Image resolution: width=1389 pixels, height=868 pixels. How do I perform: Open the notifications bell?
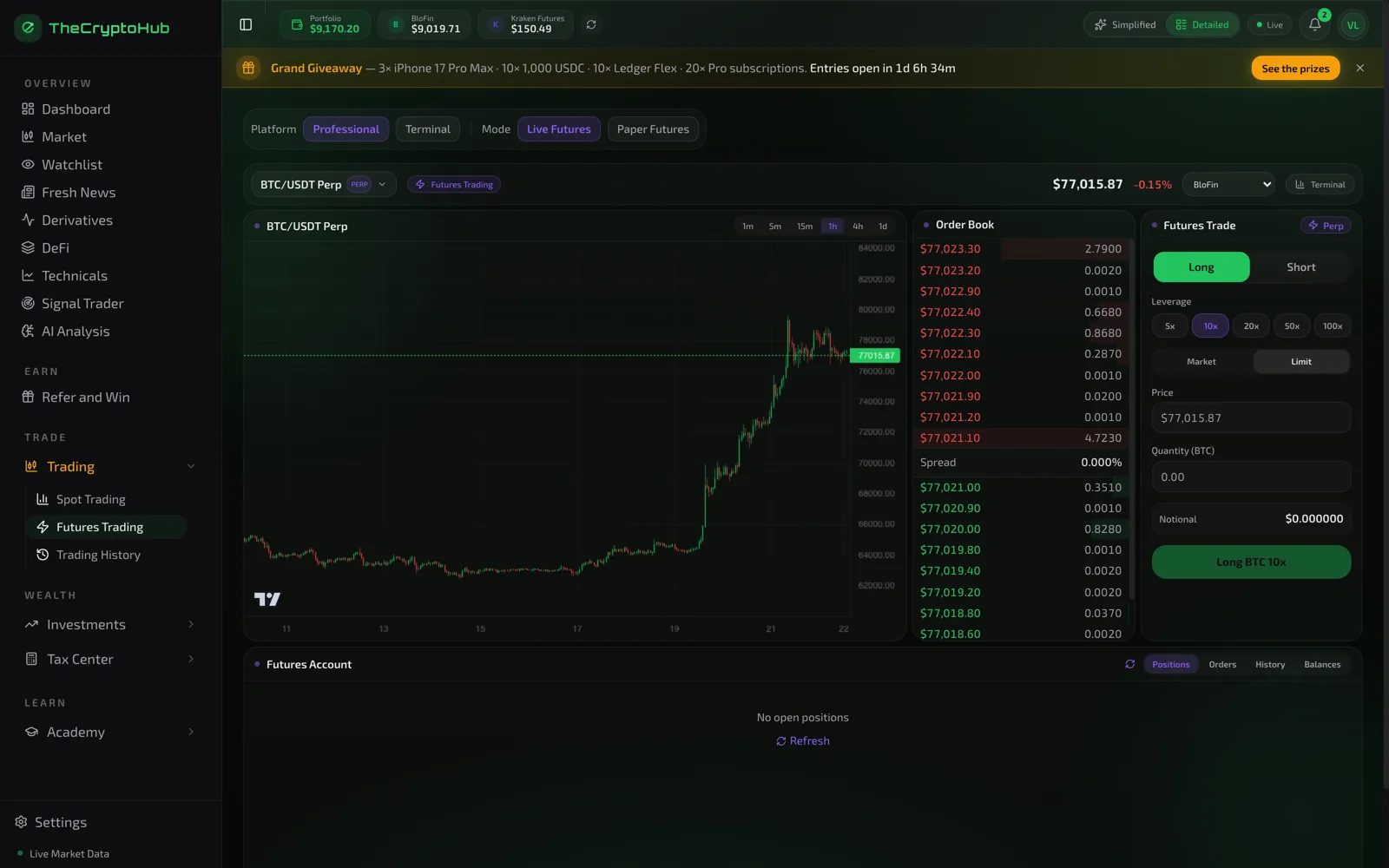pos(1314,24)
